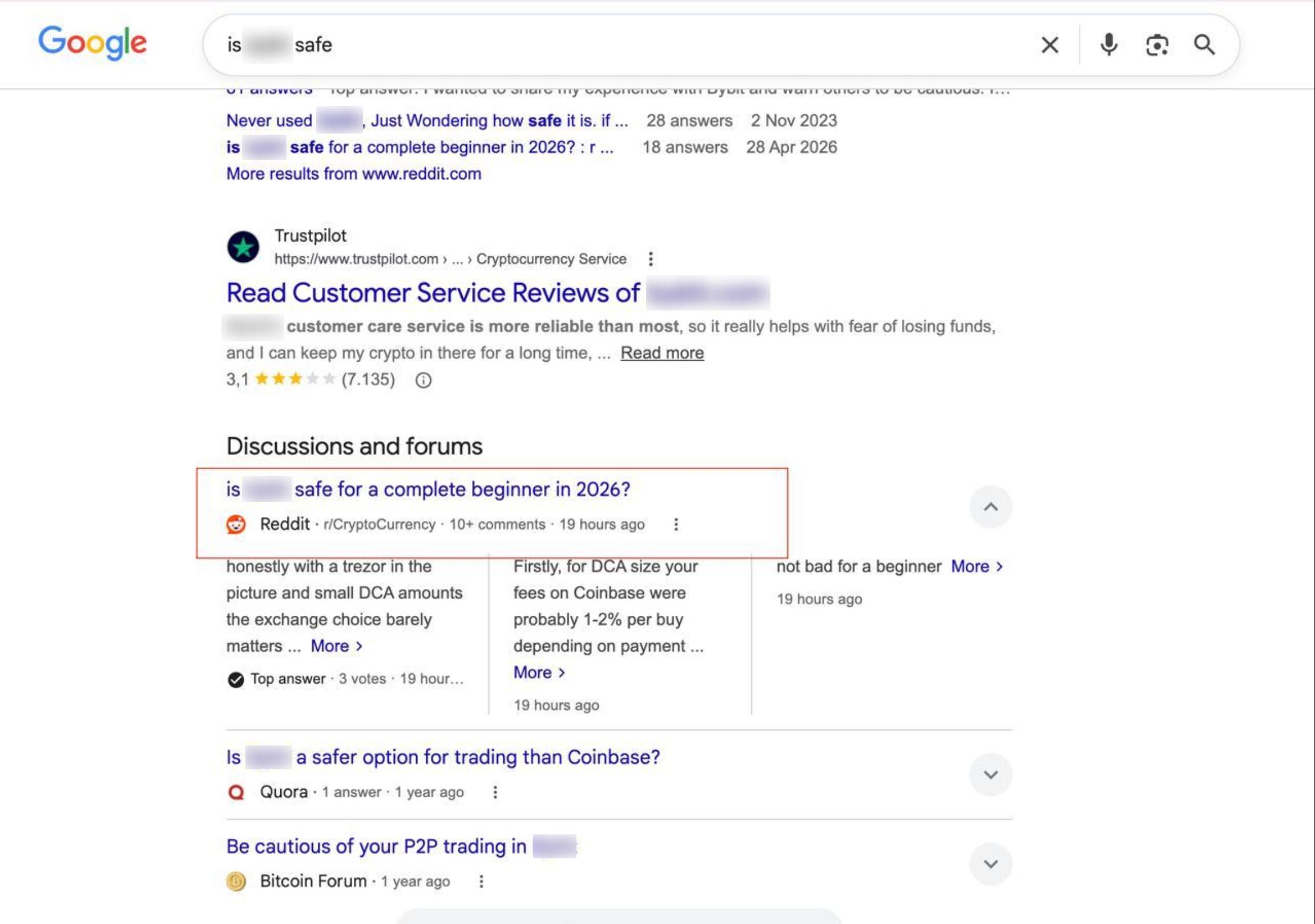This screenshot has height=924, width=1315.
Task: Expand the Quora safer option discussion
Action: click(990, 775)
